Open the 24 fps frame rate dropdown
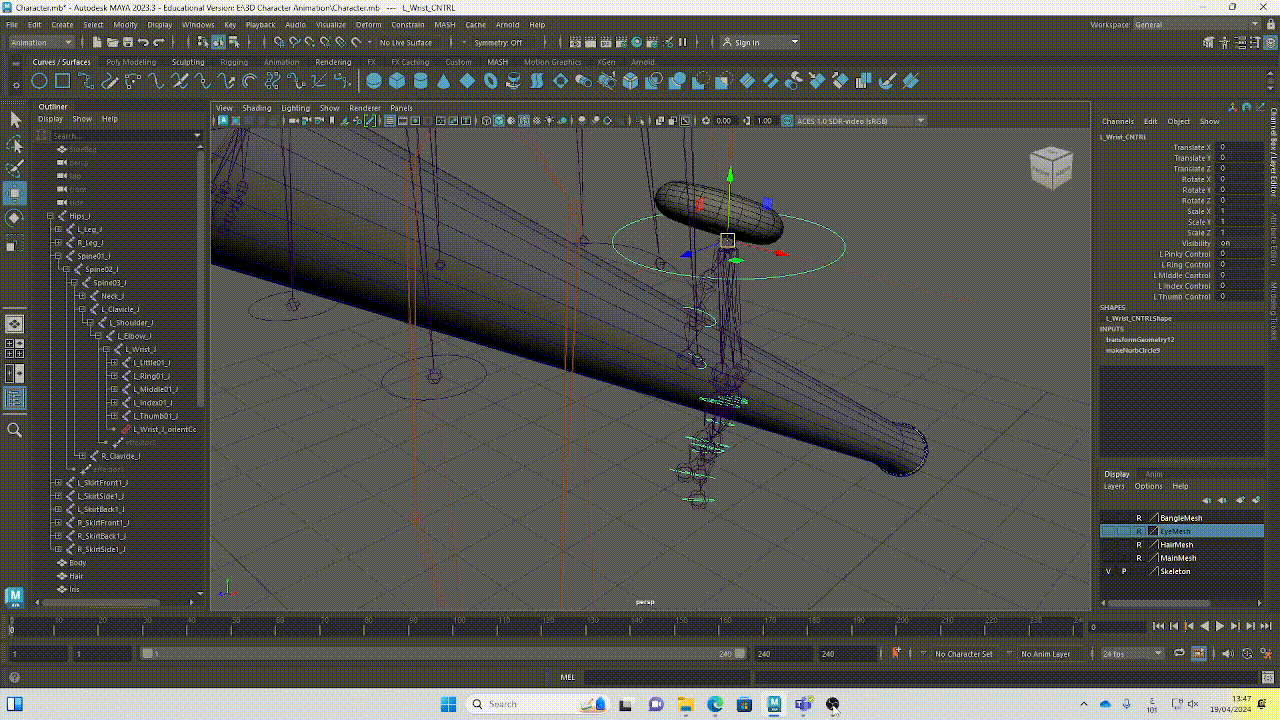 (1132, 654)
